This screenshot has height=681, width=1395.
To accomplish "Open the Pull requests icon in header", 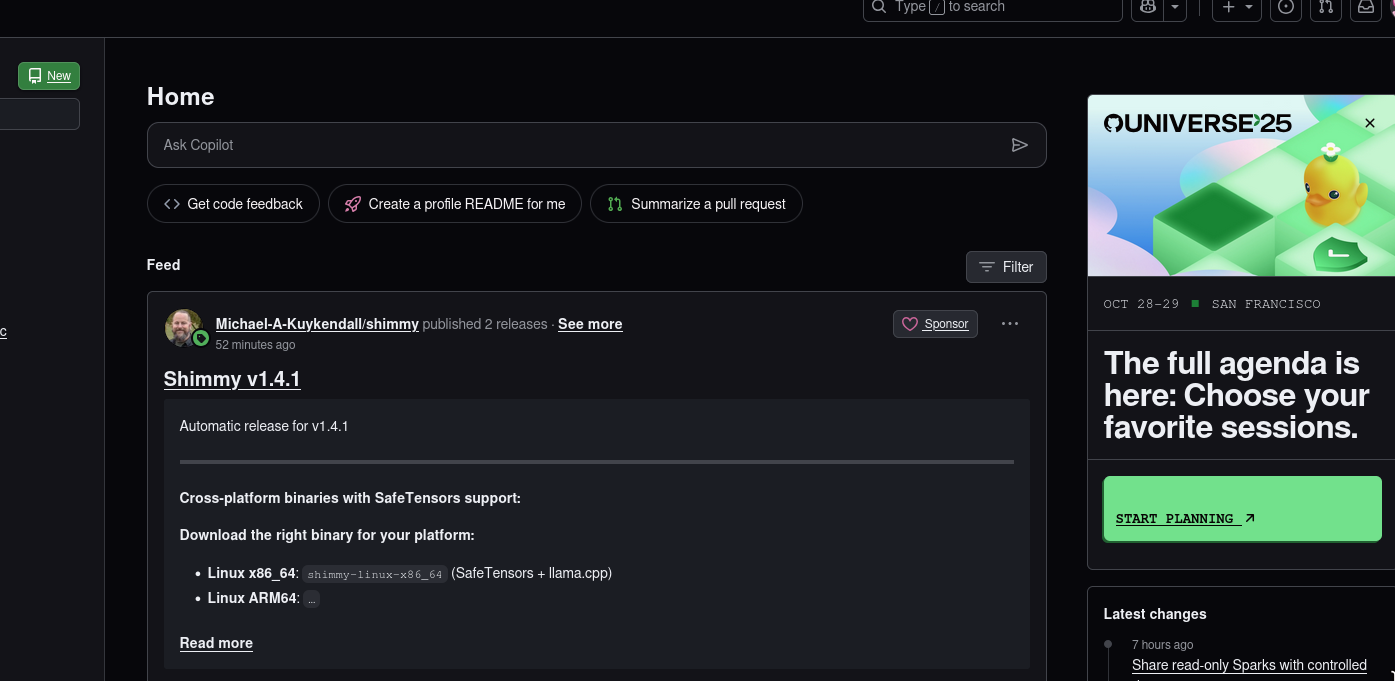I will click(x=1326, y=7).
